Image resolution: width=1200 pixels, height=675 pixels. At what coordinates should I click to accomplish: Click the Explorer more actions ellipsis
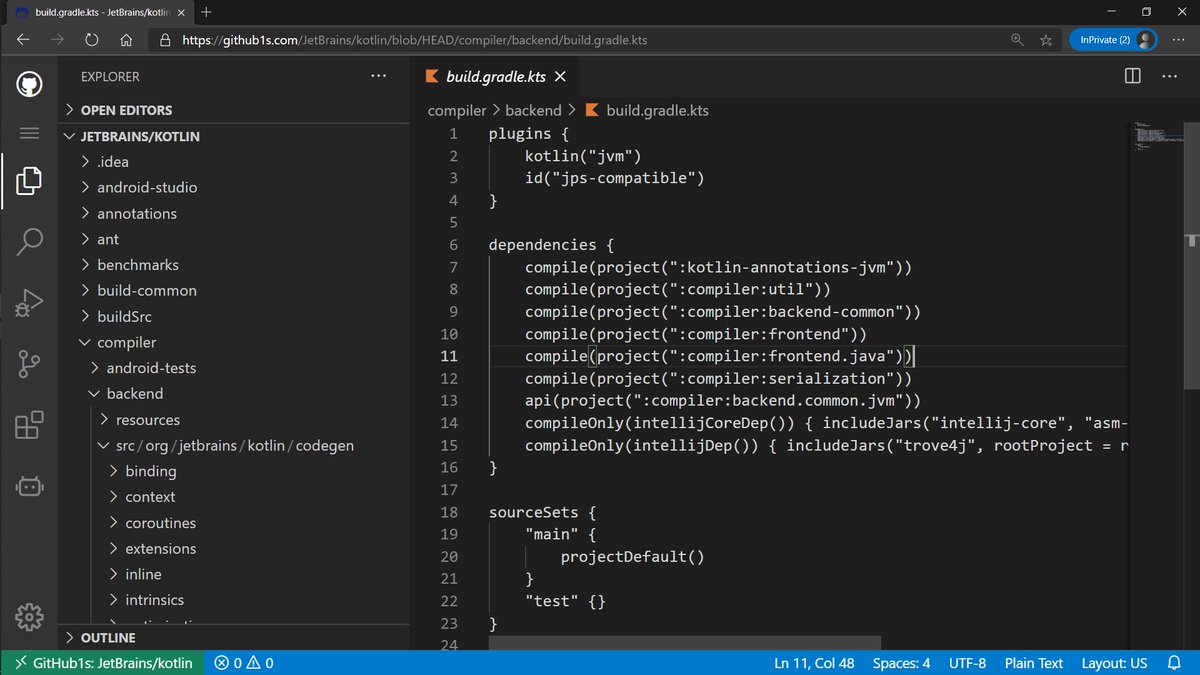[378, 76]
